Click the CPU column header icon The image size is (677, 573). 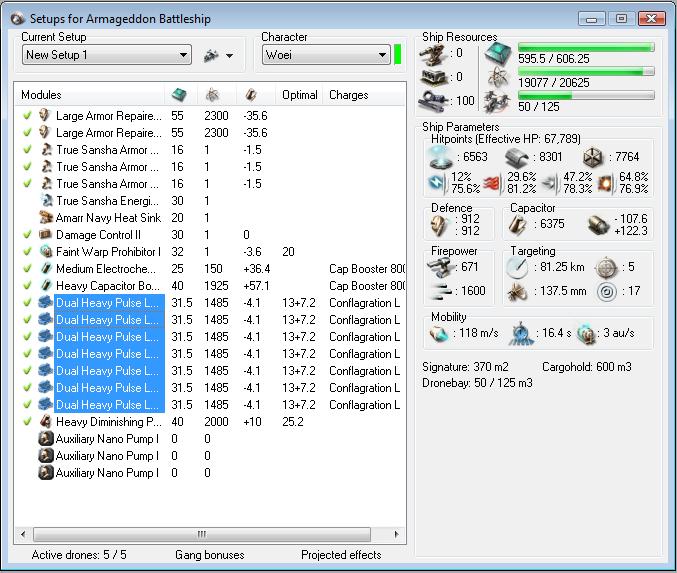coord(179,95)
